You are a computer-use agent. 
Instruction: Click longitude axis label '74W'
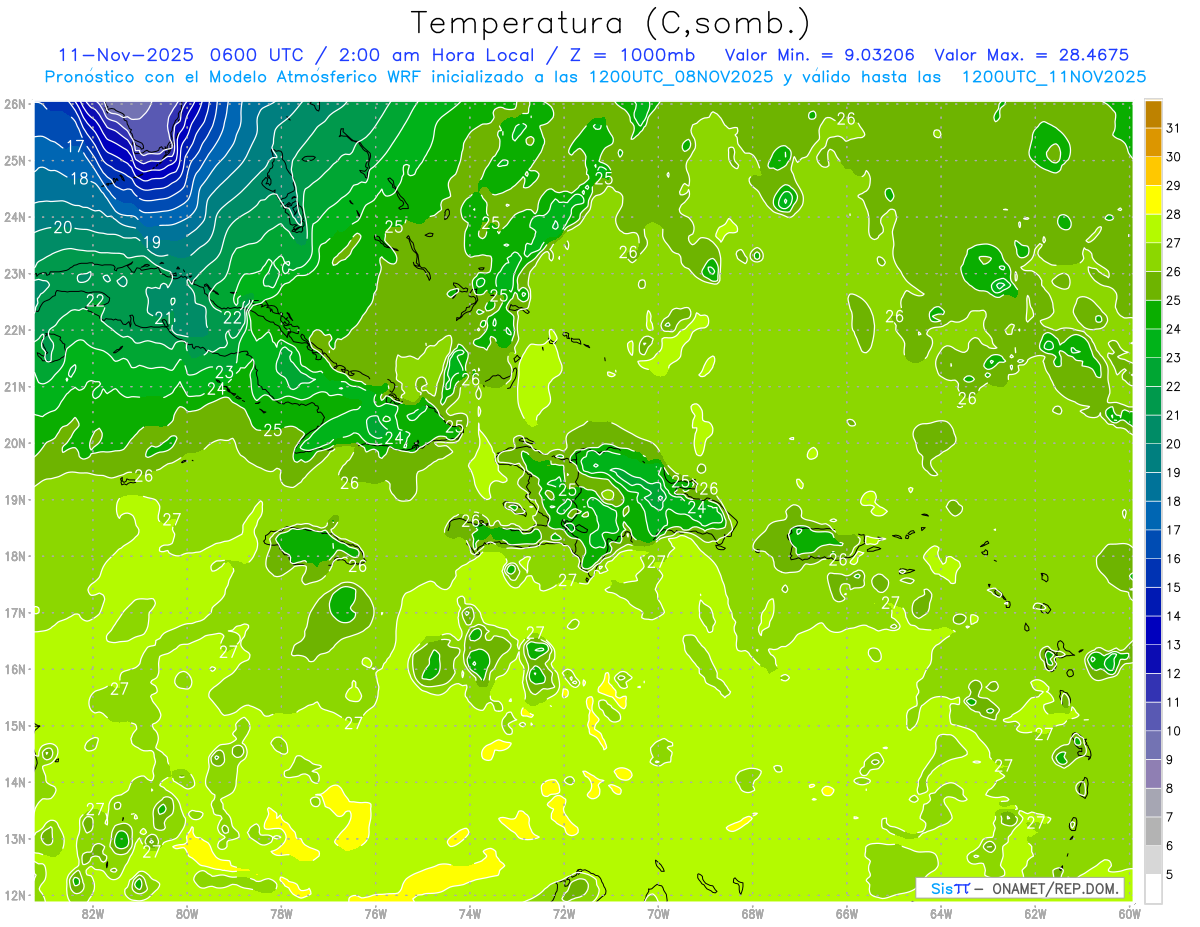470,913
